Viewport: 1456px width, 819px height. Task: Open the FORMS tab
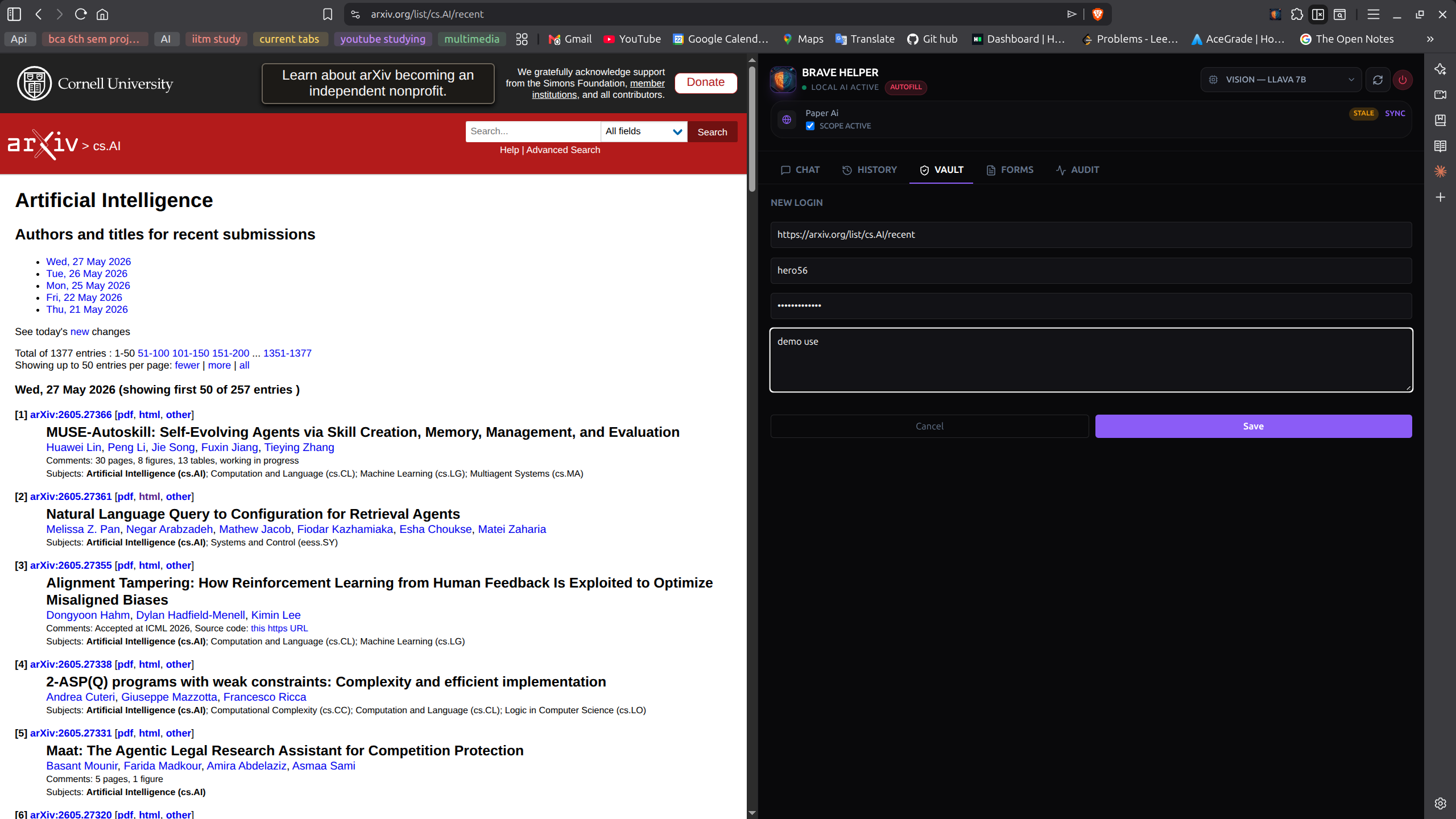tap(1010, 170)
